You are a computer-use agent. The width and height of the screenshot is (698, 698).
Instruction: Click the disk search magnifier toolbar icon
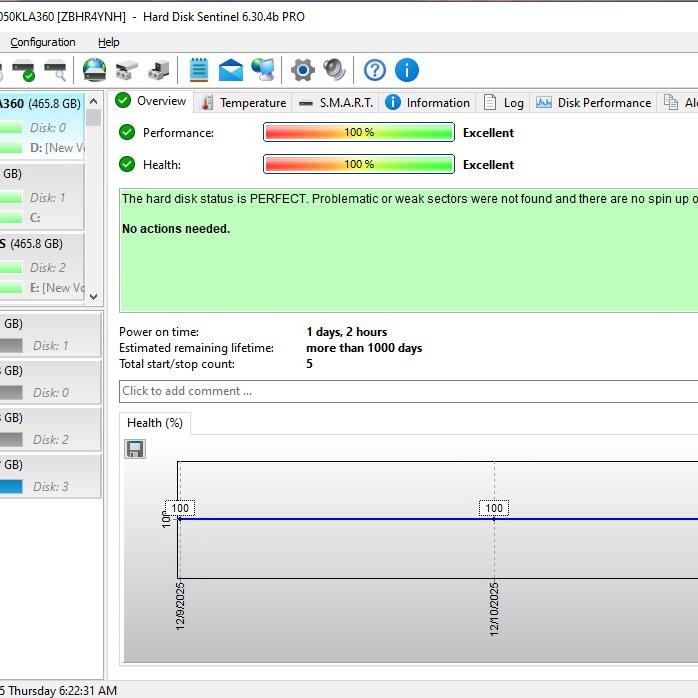tap(55, 70)
